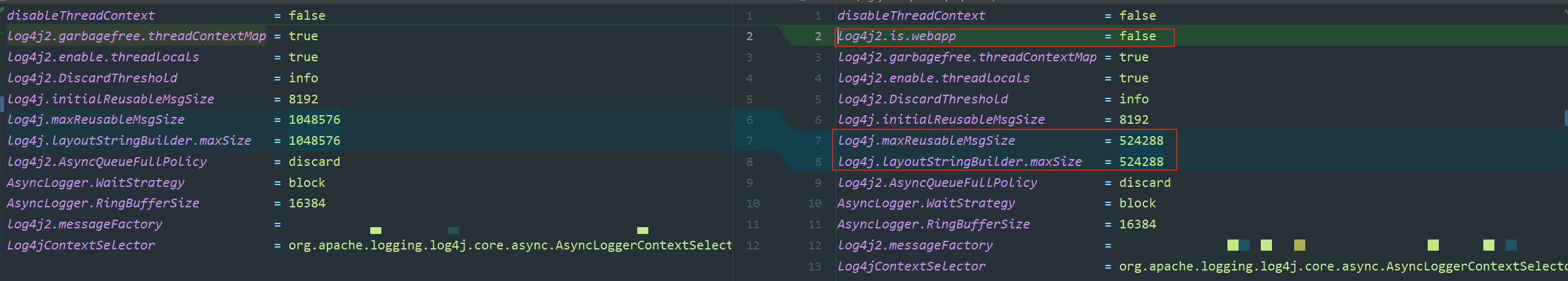Click 524288 value of right-pane log4j.maxReusableMsgSize

pos(1141,141)
